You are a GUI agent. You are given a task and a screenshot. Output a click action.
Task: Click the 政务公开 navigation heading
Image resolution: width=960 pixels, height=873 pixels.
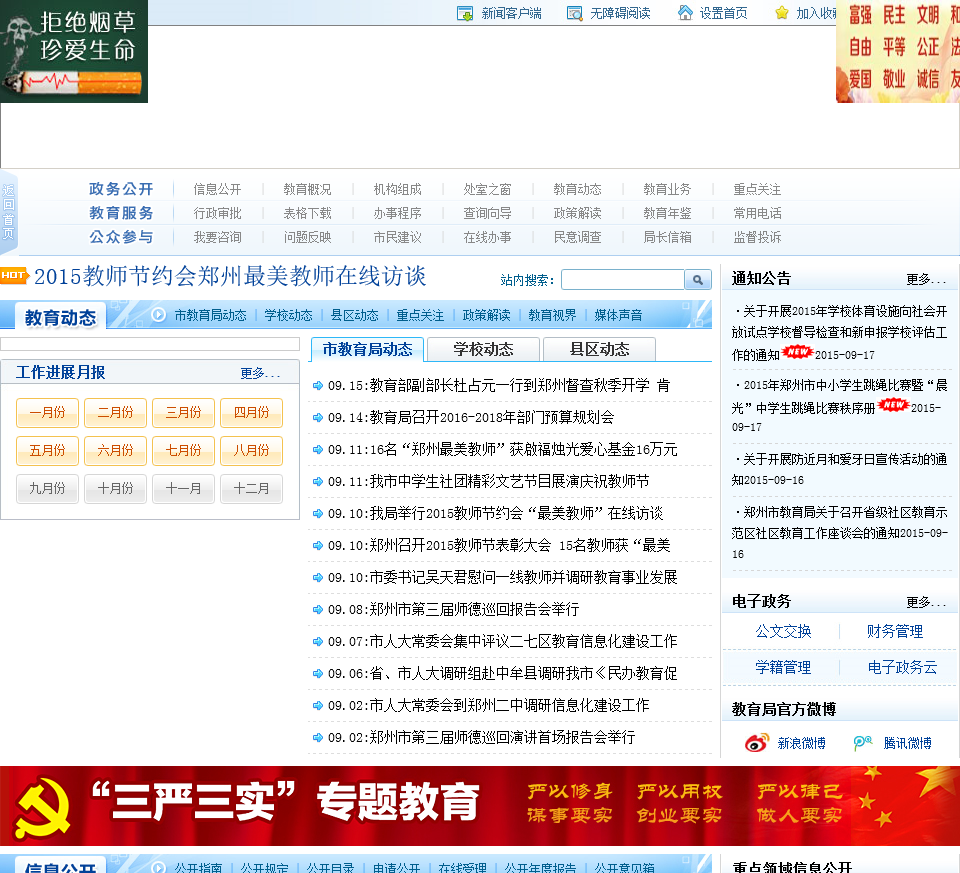tap(121, 189)
